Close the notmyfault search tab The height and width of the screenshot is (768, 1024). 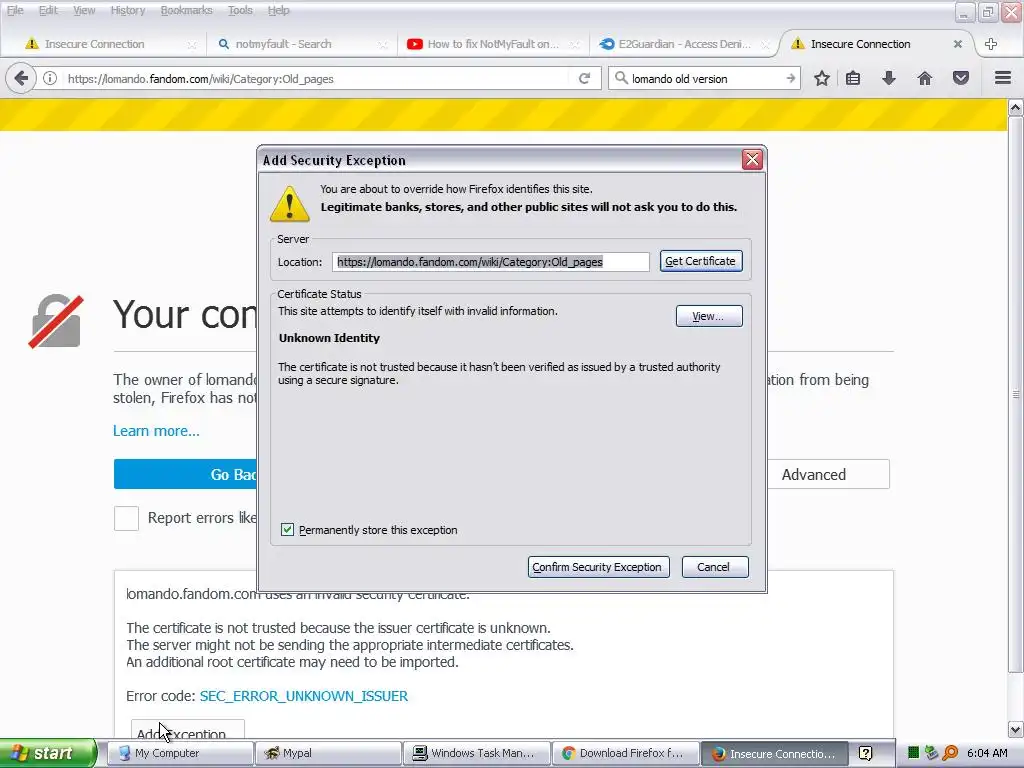pos(383,44)
